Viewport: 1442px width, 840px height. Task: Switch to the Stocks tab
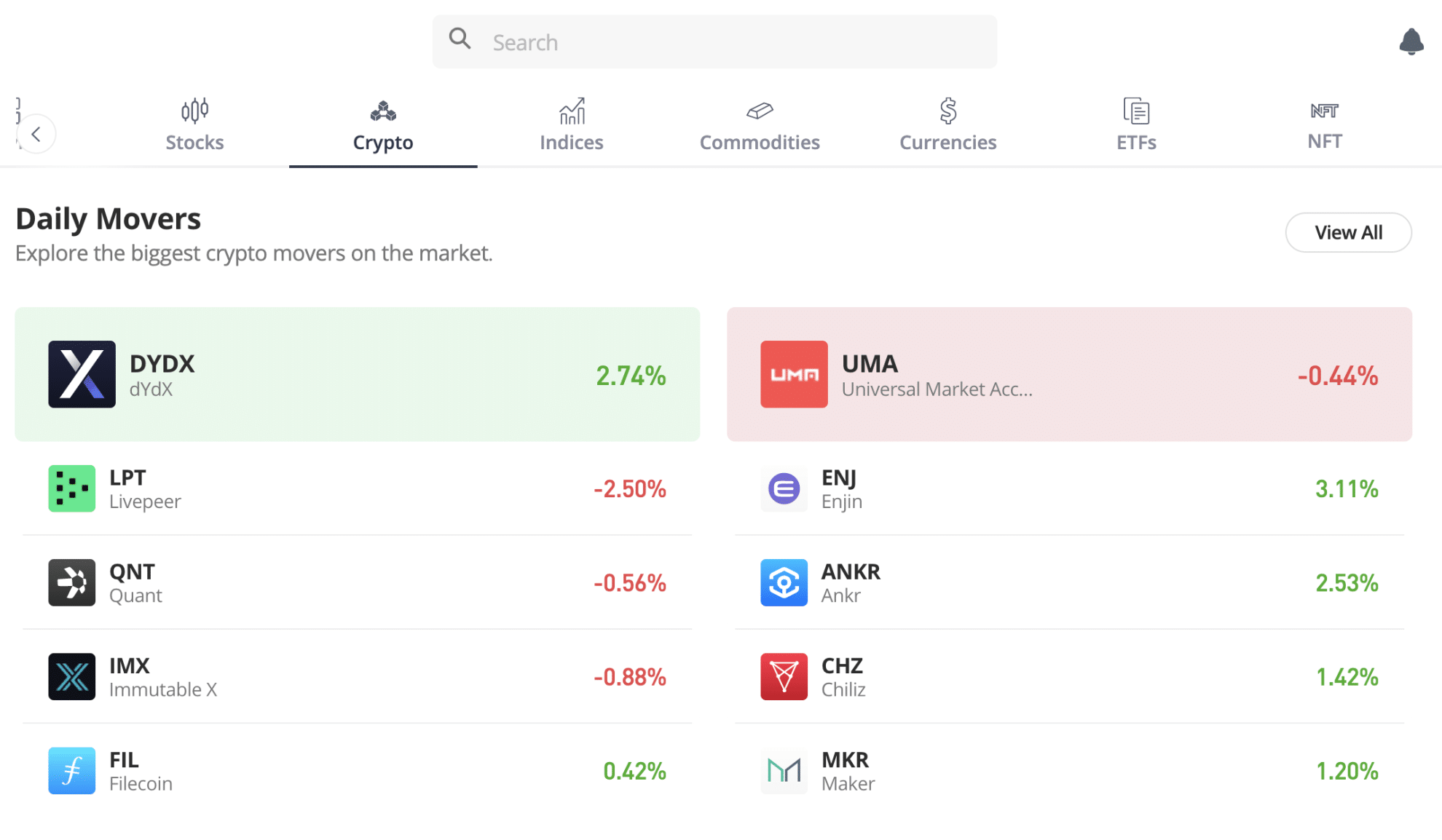point(194,126)
